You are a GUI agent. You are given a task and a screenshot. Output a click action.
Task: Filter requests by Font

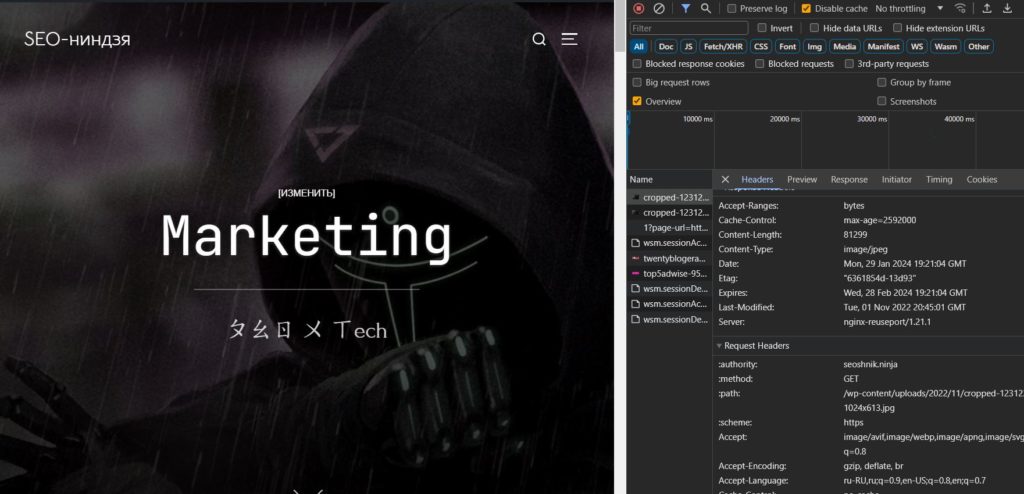788,46
